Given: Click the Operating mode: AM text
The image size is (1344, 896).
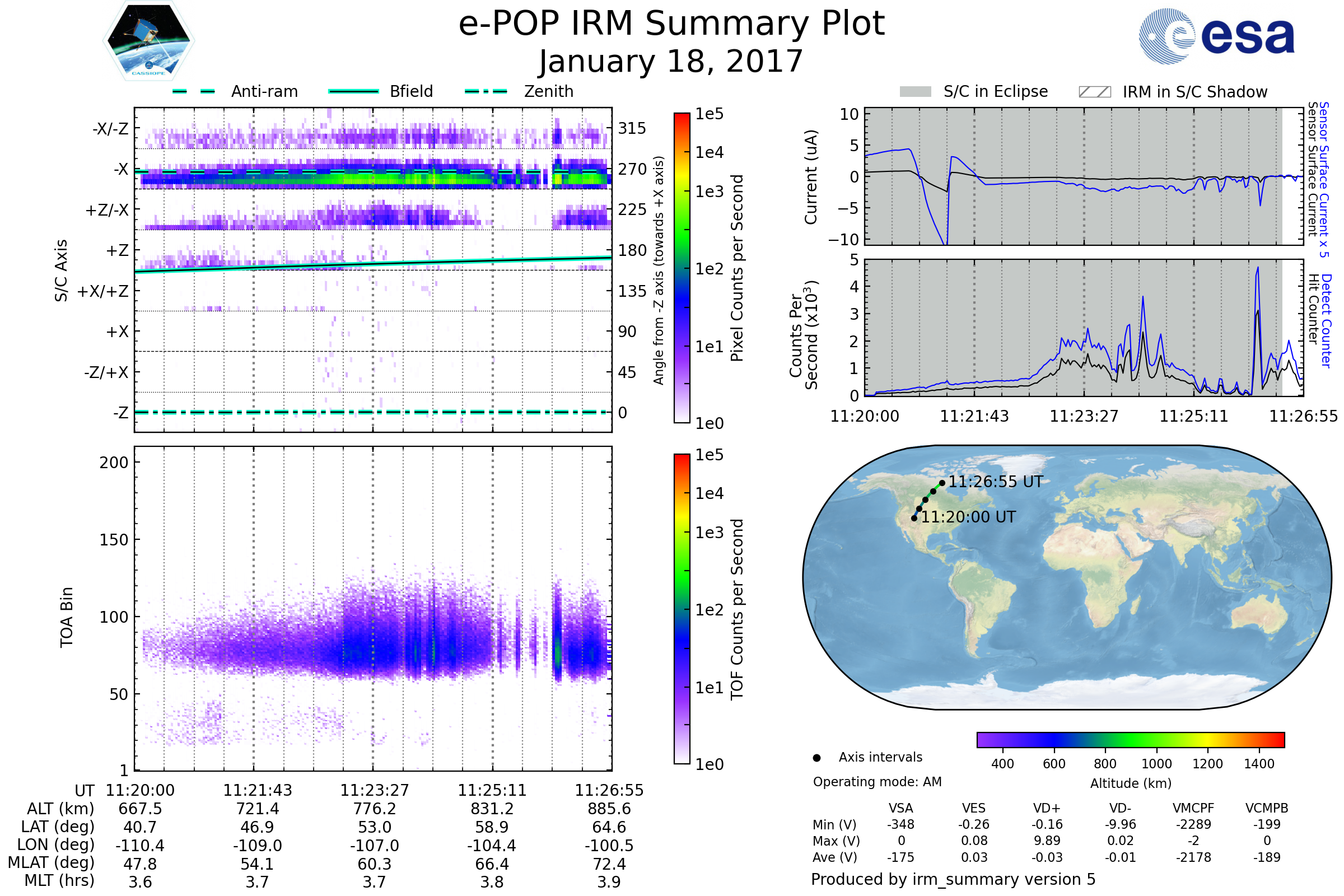Looking at the screenshot, I should [877, 782].
